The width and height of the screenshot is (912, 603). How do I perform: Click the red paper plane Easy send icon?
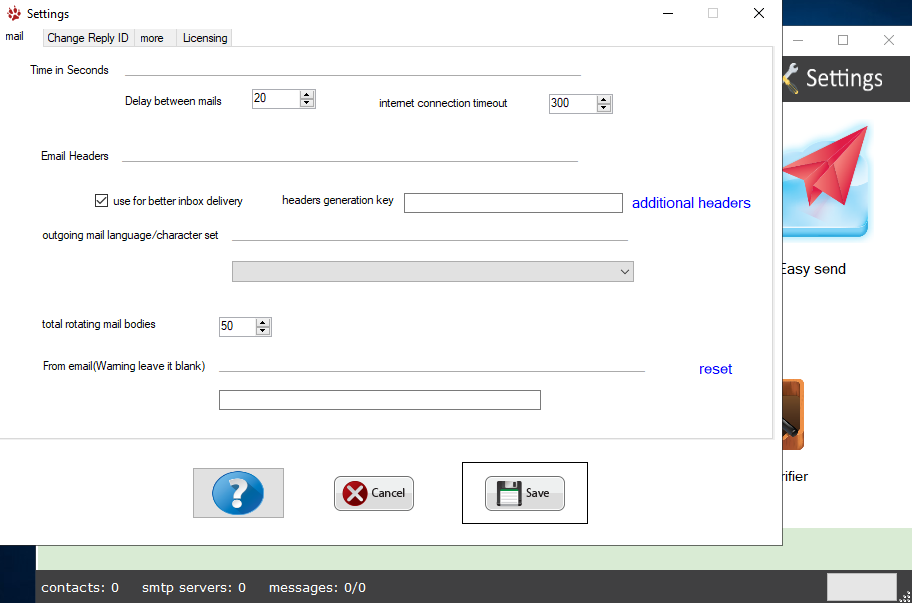[826, 178]
